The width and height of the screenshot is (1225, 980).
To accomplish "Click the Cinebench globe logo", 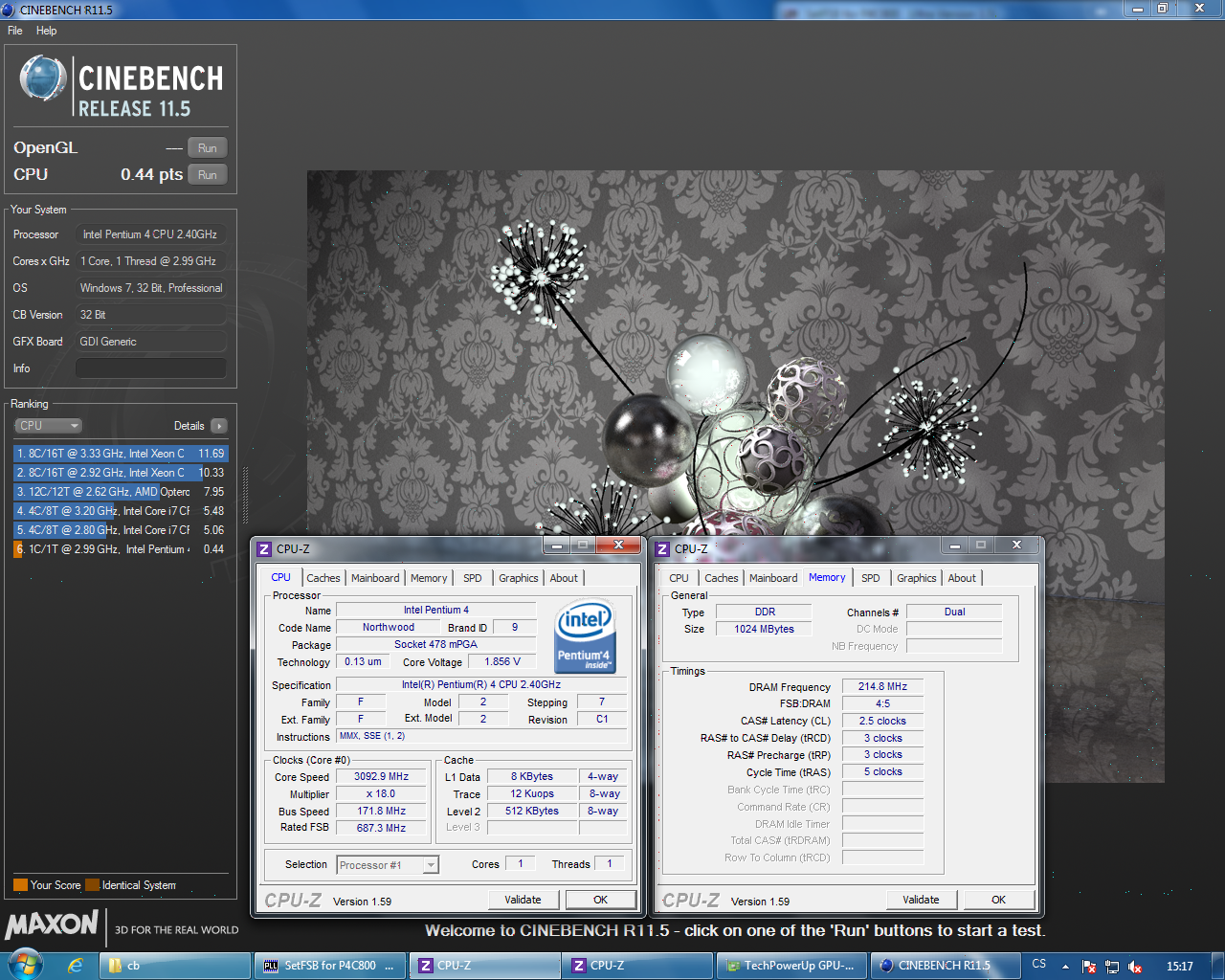I will click(x=44, y=78).
